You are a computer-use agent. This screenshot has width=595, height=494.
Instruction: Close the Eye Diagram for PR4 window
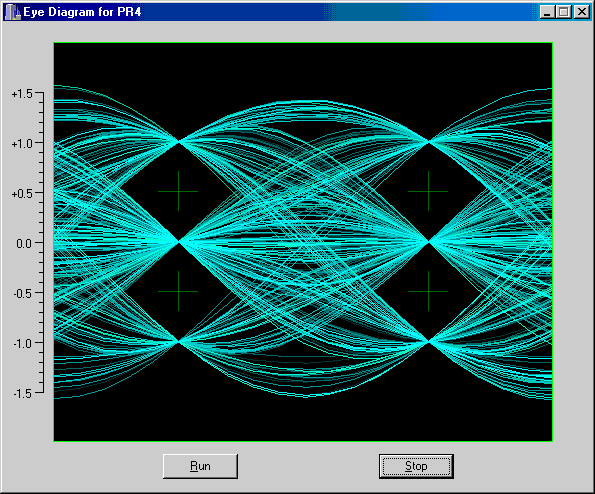click(581, 12)
